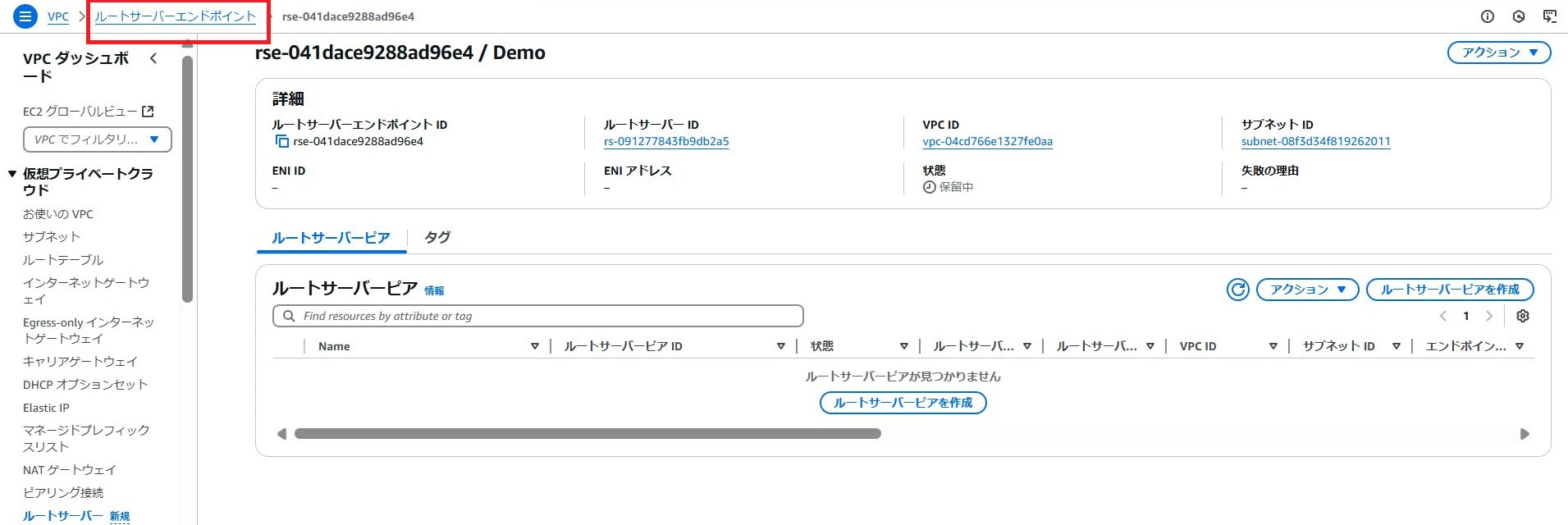Go to previous page of peers table

point(1443,316)
